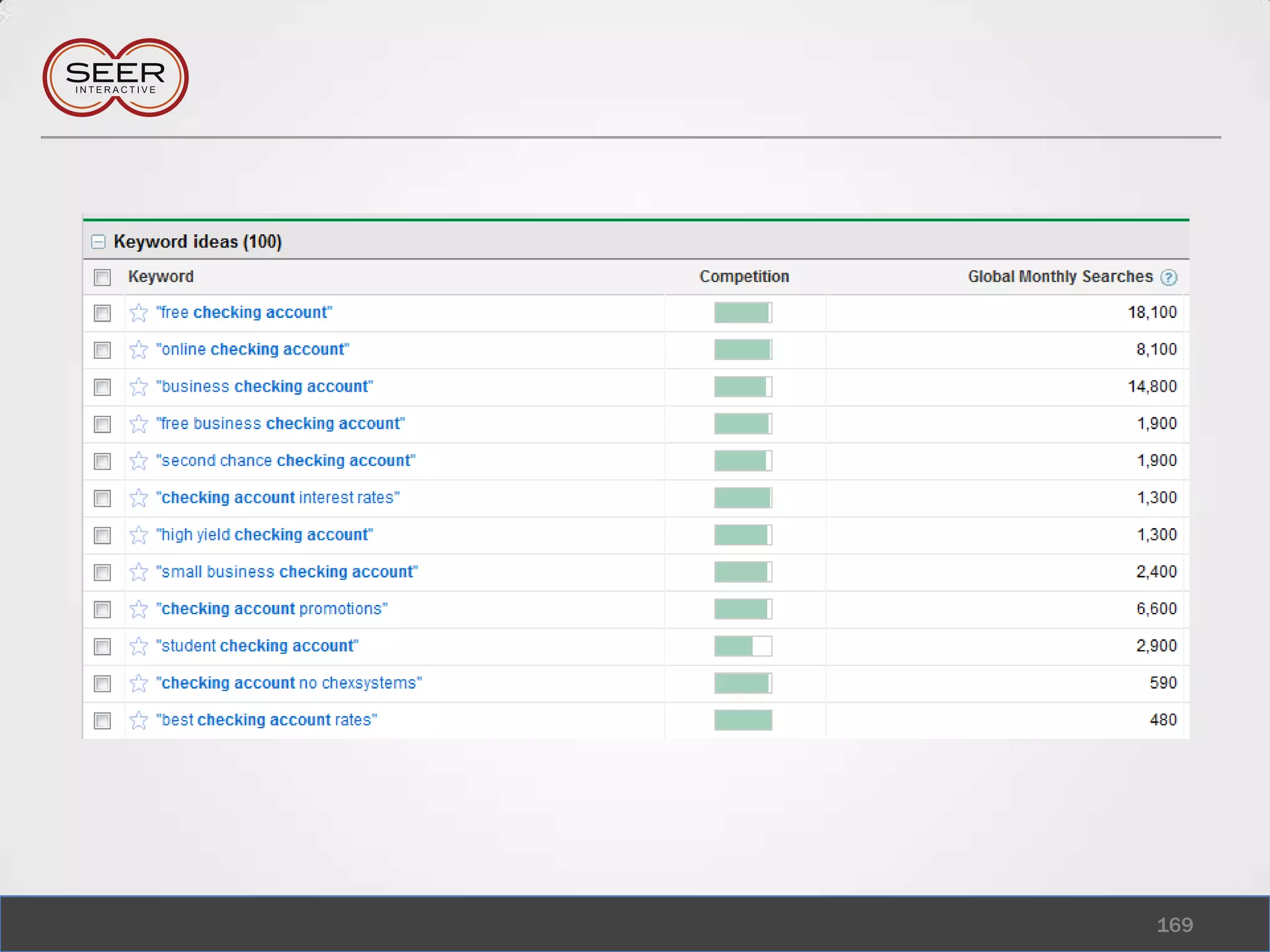Click the SEER Interactive logo
The image size is (1270, 952).
(115, 78)
